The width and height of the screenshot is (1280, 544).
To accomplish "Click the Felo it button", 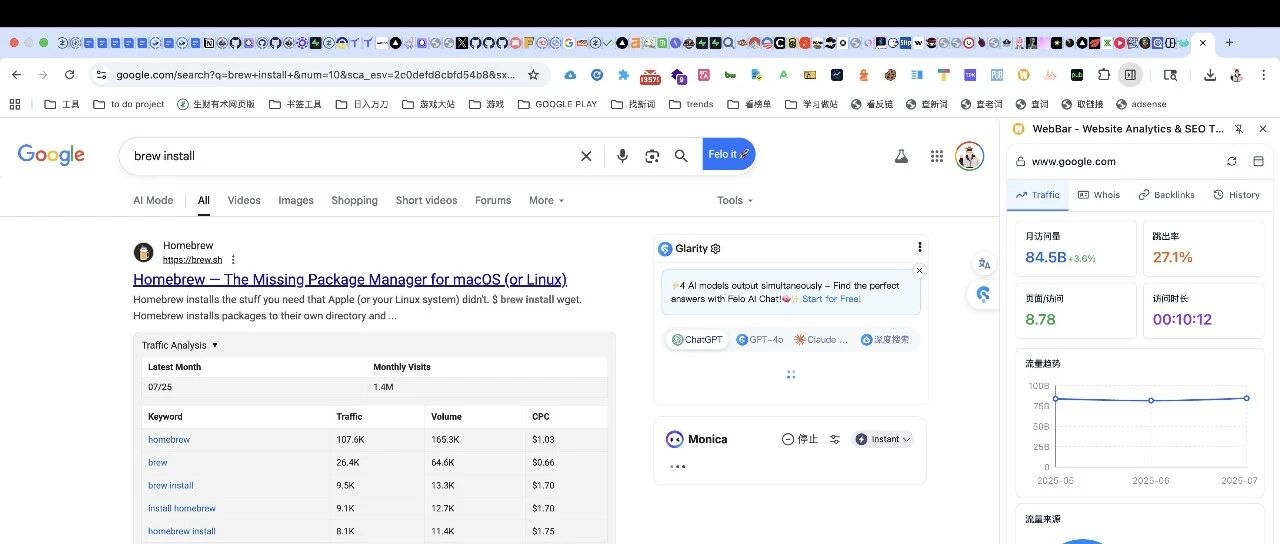I will click(x=729, y=154).
